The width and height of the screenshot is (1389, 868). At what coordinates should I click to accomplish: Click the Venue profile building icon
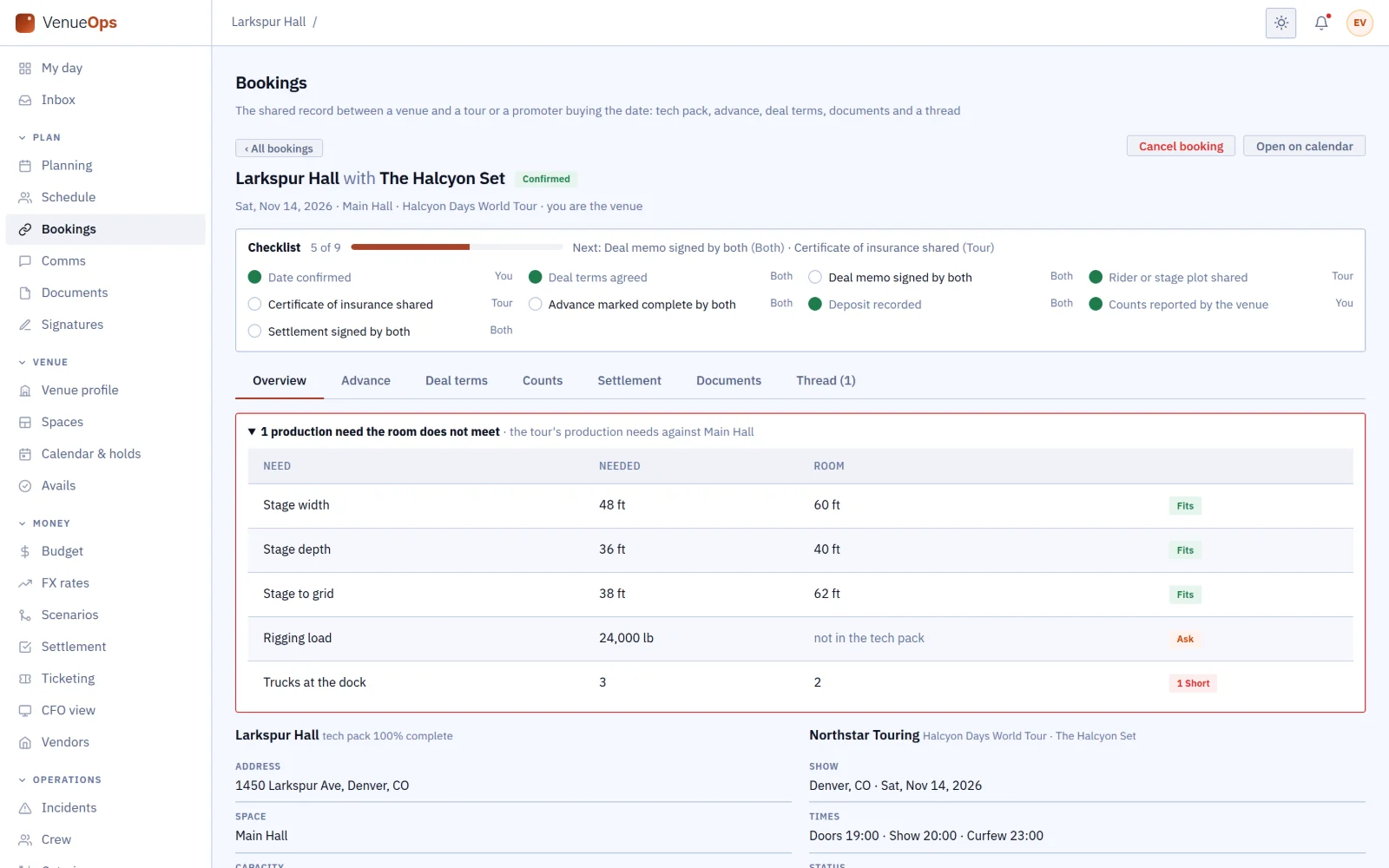click(25, 391)
